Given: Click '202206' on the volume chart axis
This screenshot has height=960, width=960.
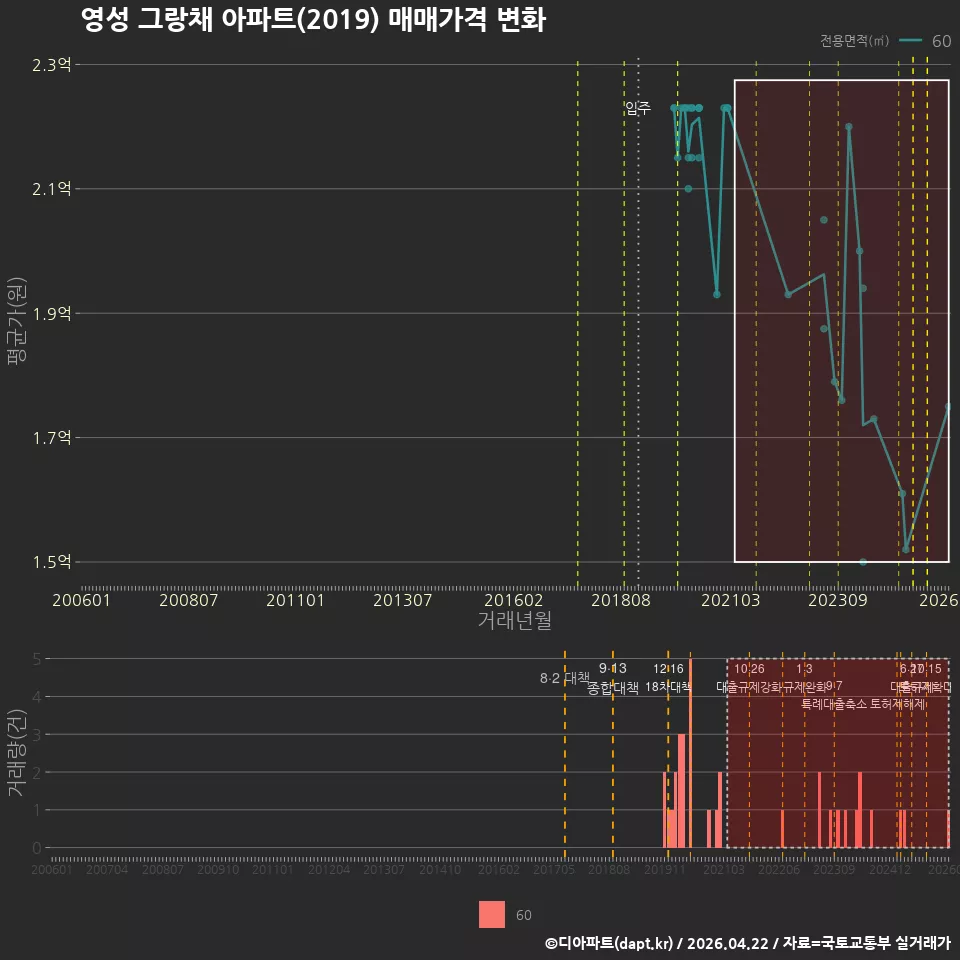Looking at the screenshot, I should coord(779,869).
